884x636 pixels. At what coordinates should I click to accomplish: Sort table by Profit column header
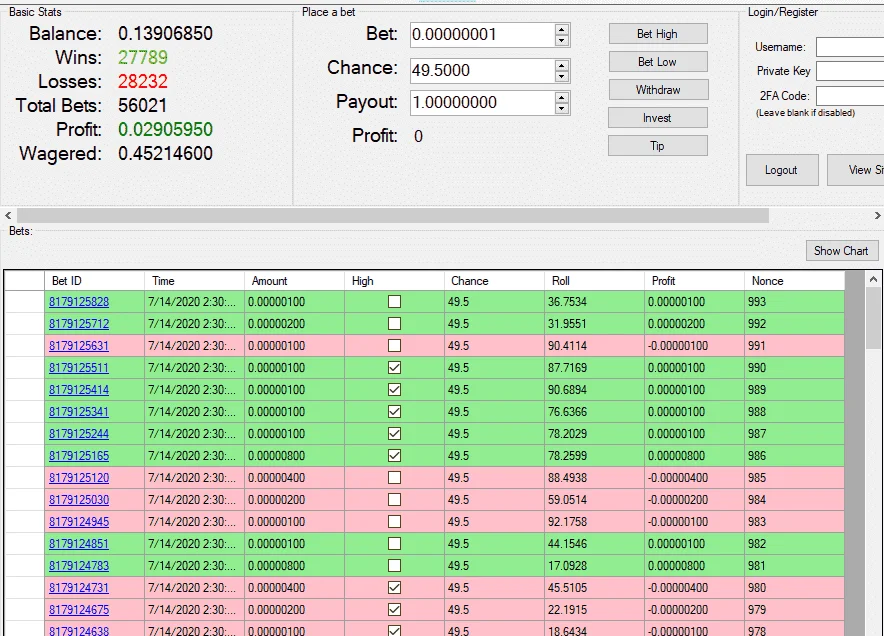click(694, 281)
